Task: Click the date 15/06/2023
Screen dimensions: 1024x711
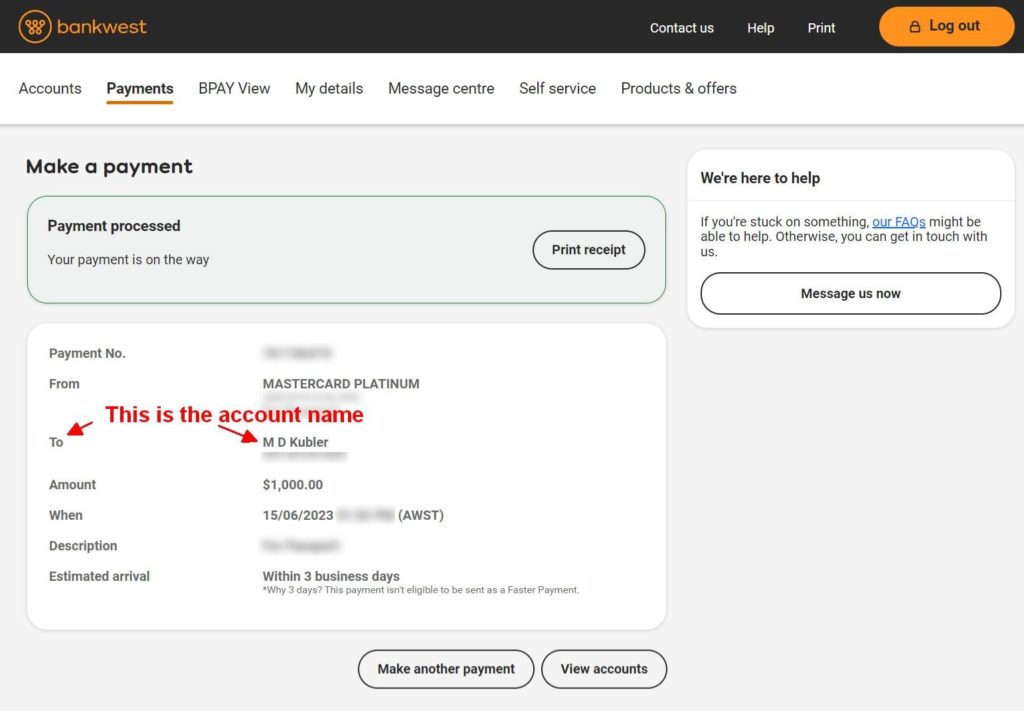Action: (298, 515)
